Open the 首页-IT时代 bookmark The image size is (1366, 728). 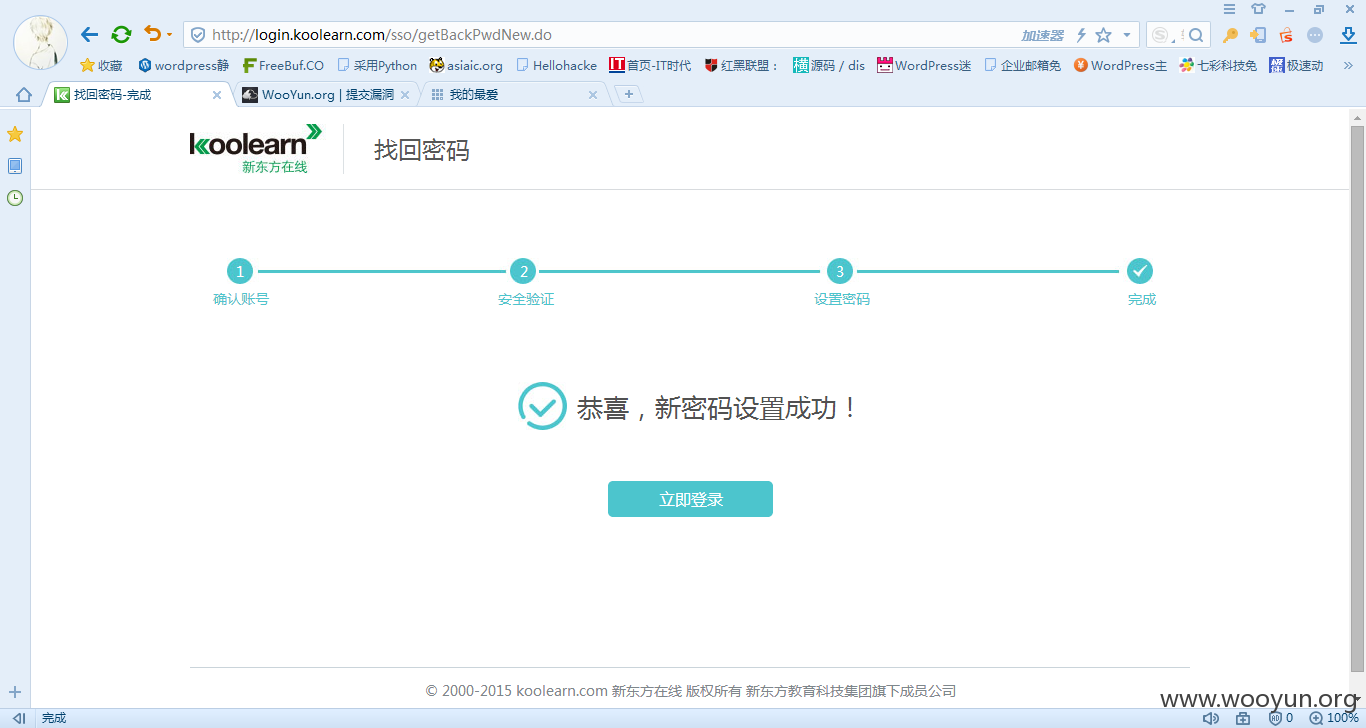(650, 65)
